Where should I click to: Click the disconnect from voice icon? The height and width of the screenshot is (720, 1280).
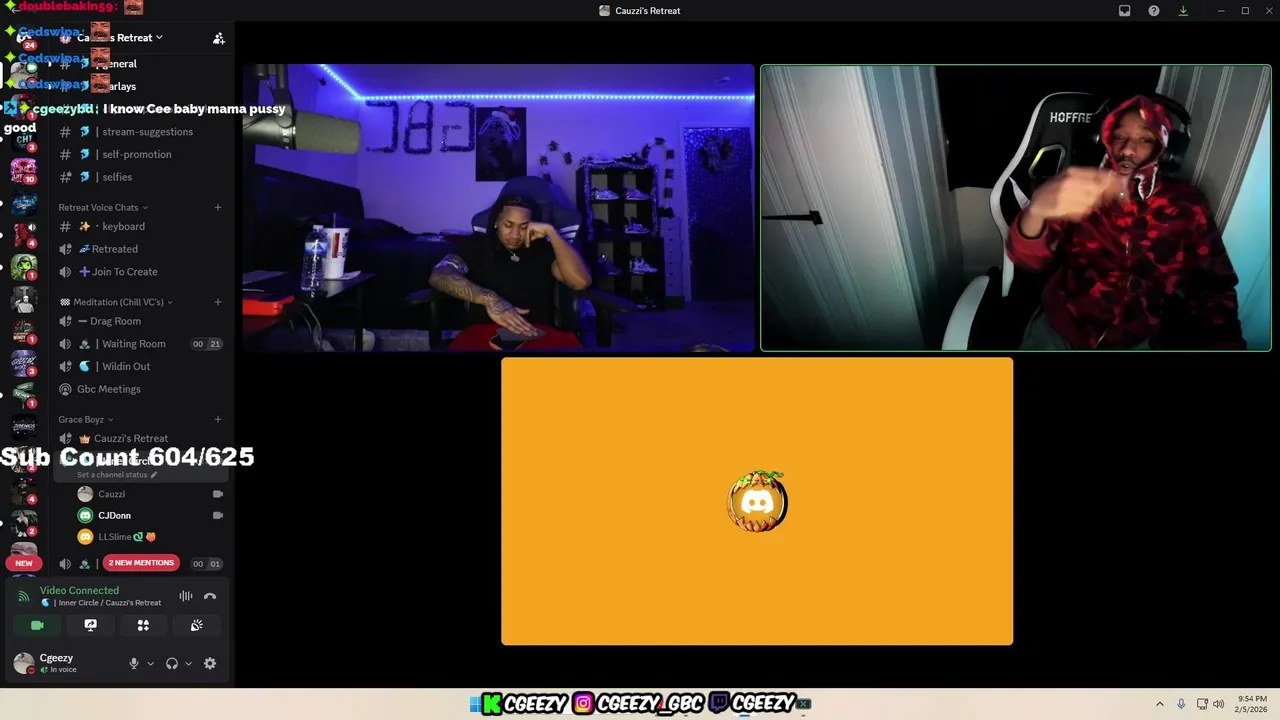click(x=210, y=596)
